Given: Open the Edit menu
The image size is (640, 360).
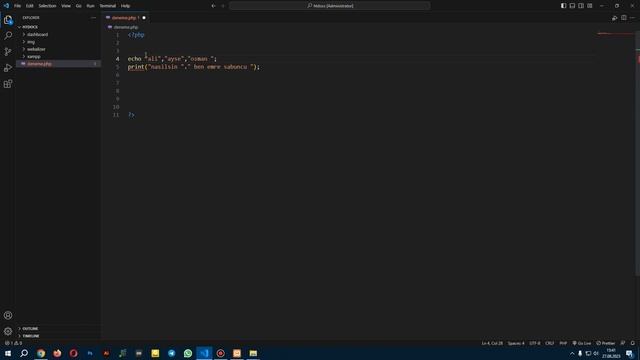Looking at the screenshot, I should tap(30, 6).
